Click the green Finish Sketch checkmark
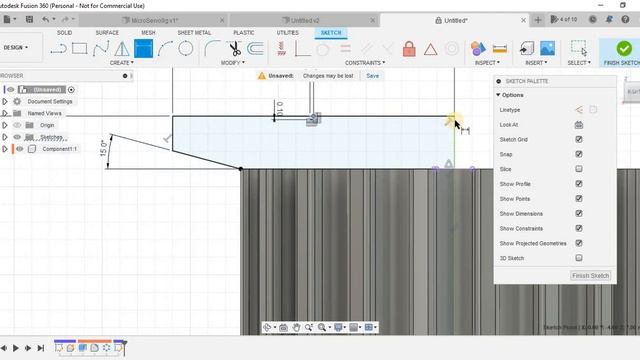Viewport: 640px width, 360px height. 624,49
